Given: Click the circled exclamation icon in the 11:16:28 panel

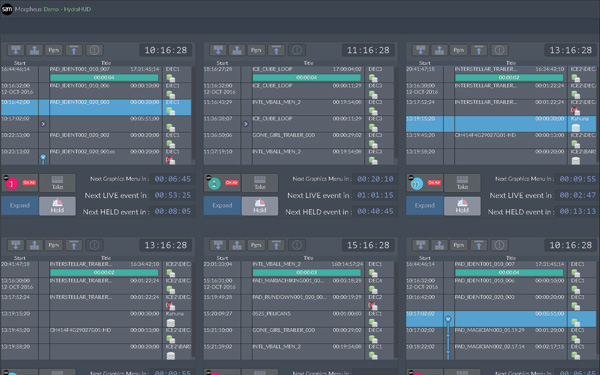Looking at the screenshot, I should click(297, 50).
